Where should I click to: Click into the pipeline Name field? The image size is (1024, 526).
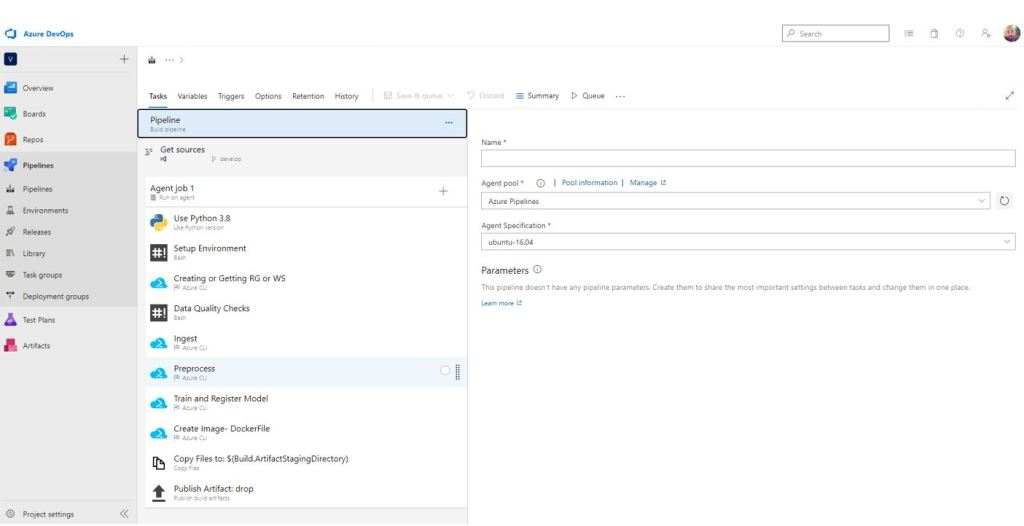(747, 158)
